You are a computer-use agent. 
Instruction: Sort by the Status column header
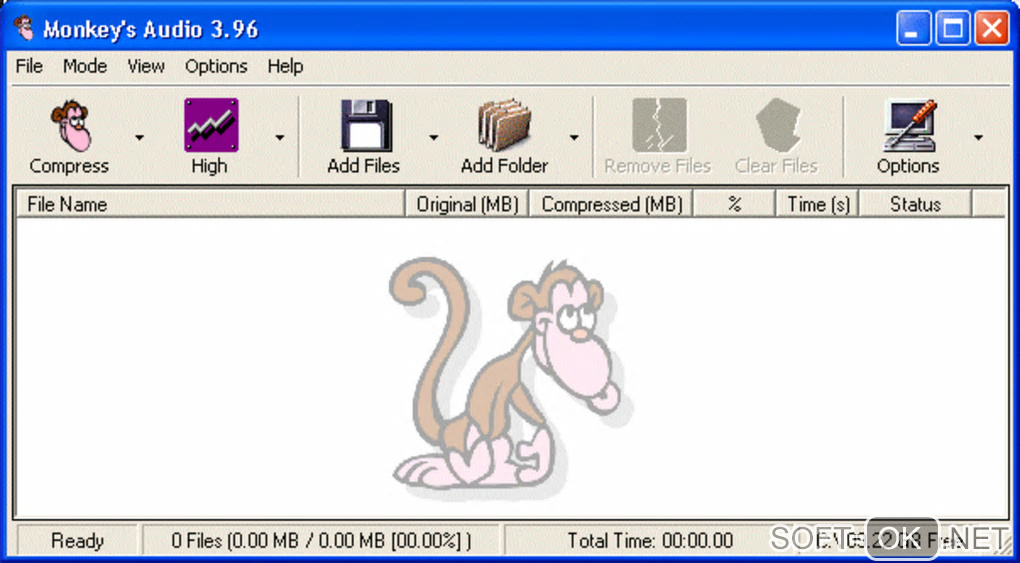[915, 204]
